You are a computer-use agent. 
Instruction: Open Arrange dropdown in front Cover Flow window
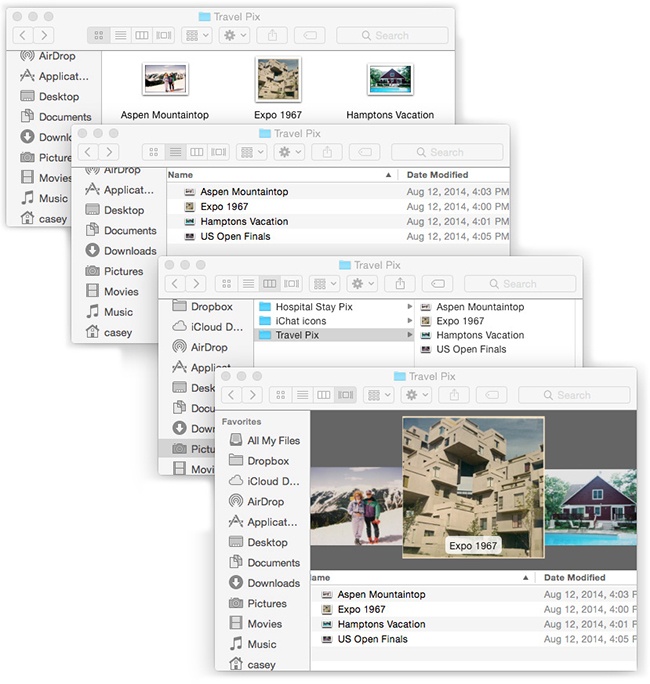pyautogui.click(x=378, y=395)
